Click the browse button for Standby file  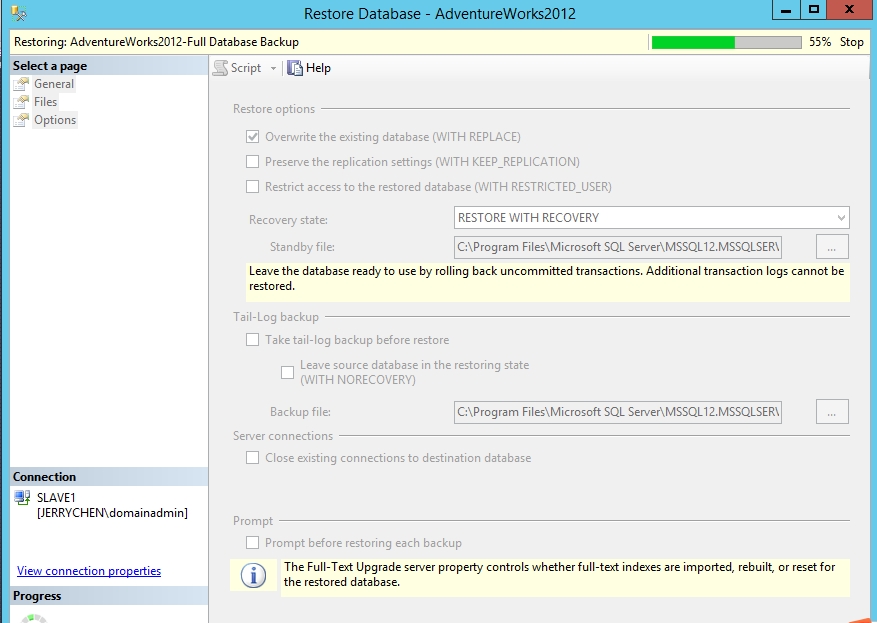(x=832, y=247)
